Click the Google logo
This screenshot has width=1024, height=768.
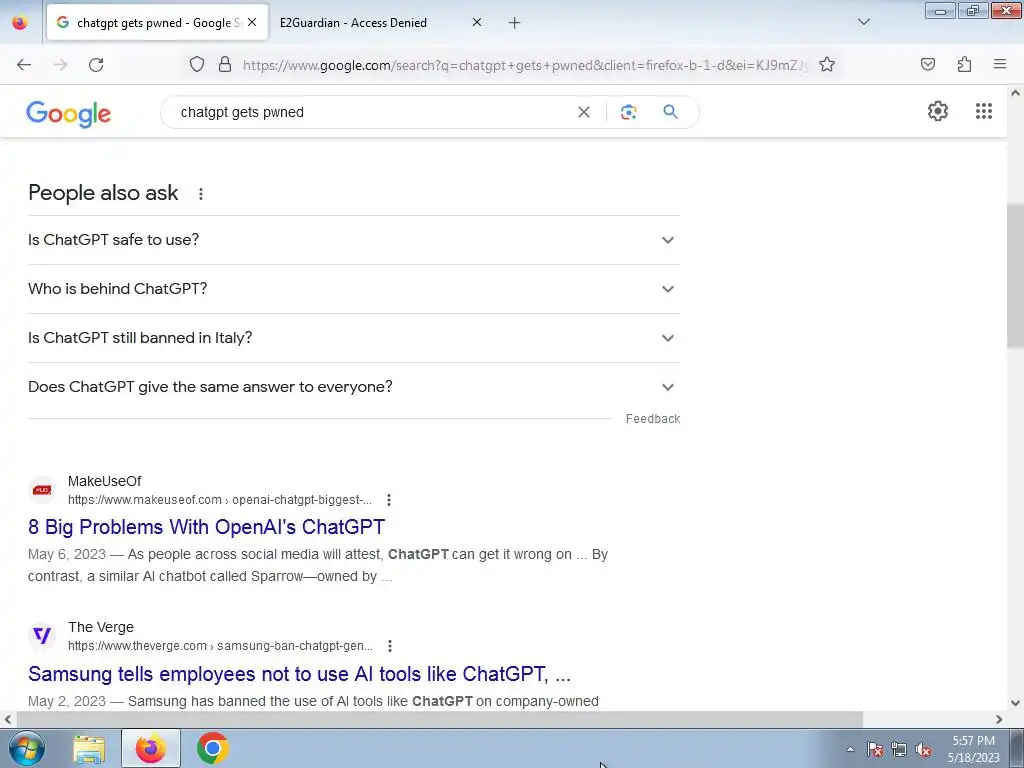[x=69, y=114]
